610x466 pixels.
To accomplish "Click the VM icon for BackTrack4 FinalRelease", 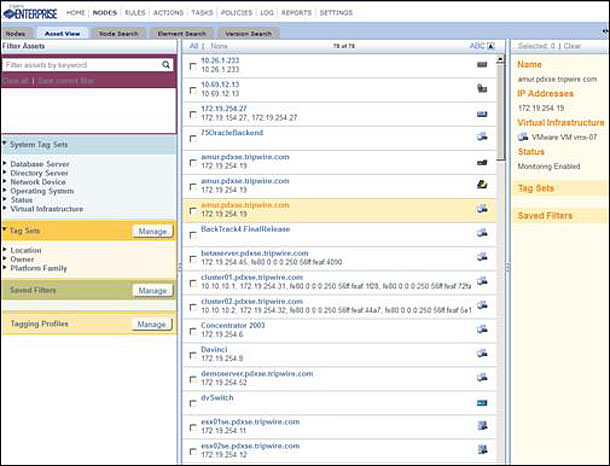I will click(x=482, y=233).
